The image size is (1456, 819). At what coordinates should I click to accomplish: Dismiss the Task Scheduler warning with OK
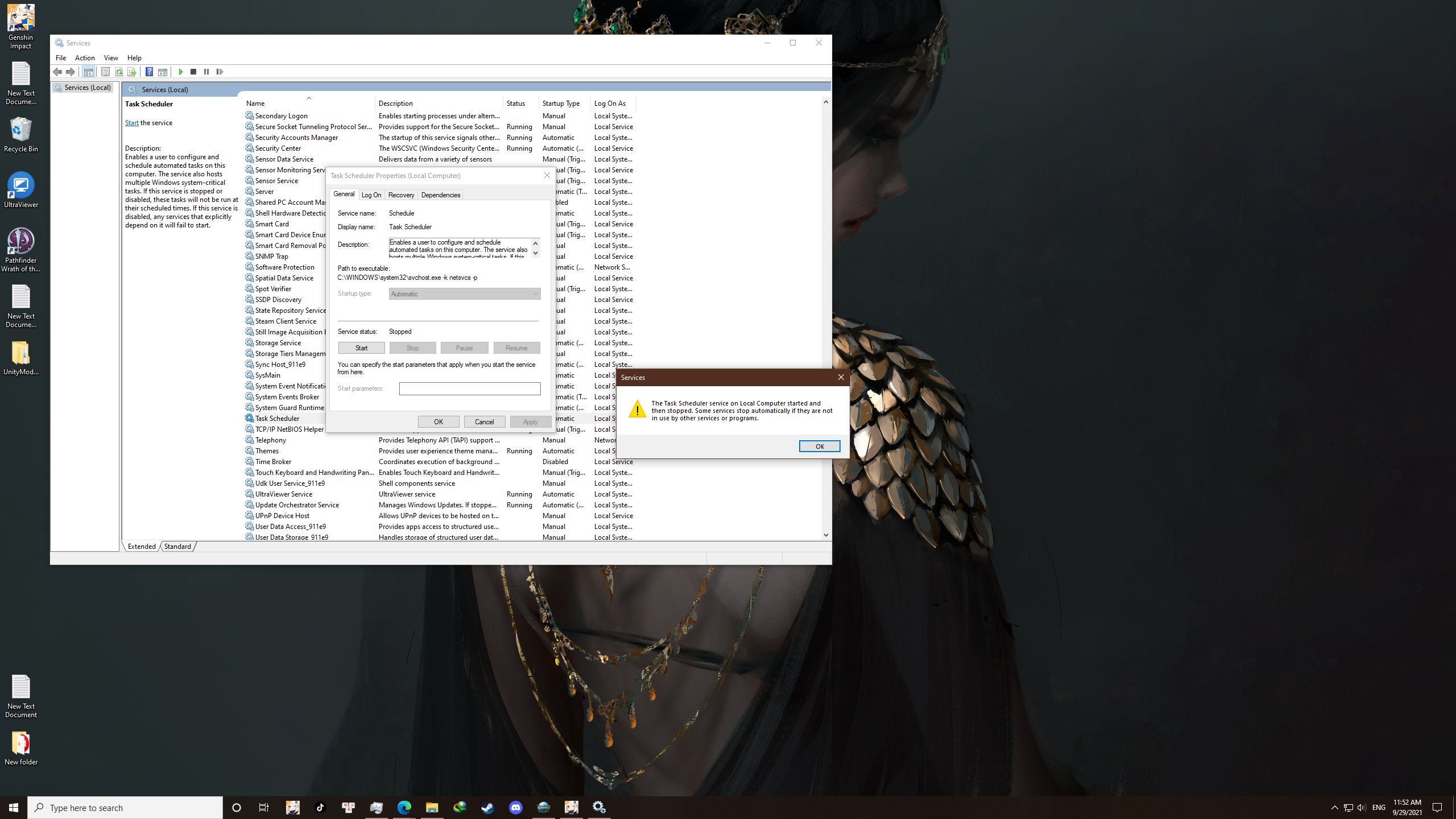[x=820, y=446]
